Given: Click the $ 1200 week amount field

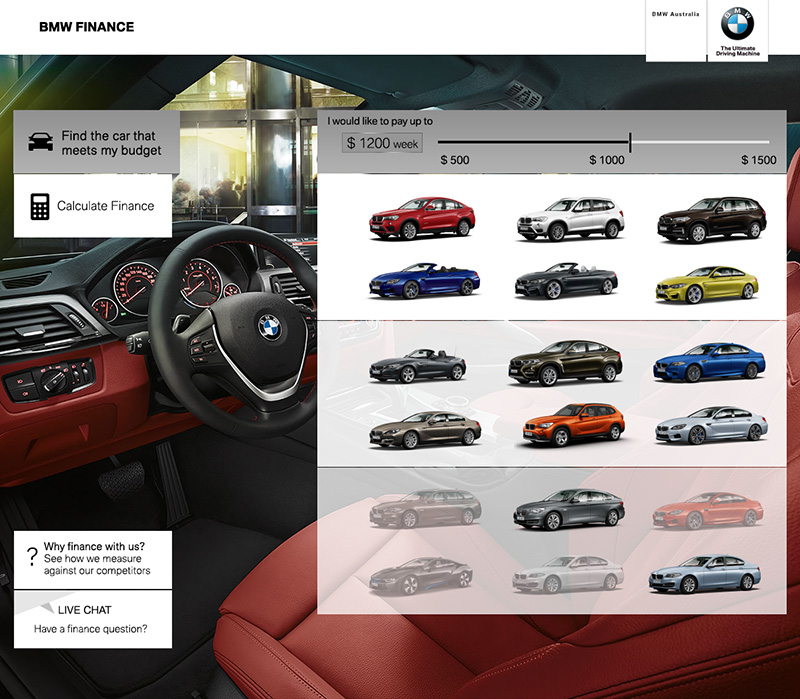Looking at the screenshot, I should click(382, 143).
